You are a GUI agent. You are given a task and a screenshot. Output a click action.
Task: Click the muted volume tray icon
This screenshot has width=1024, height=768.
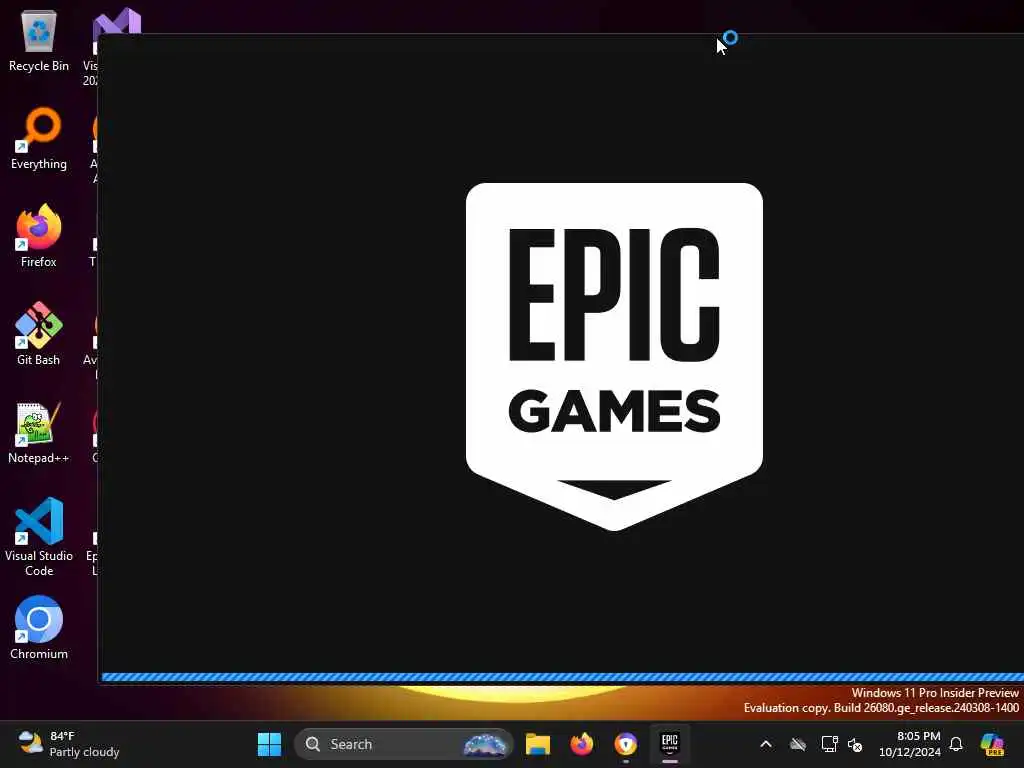[x=855, y=744]
